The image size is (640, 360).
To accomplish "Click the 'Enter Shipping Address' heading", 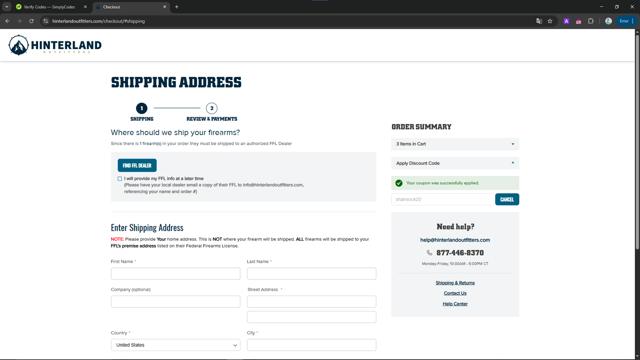I will (147, 227).
